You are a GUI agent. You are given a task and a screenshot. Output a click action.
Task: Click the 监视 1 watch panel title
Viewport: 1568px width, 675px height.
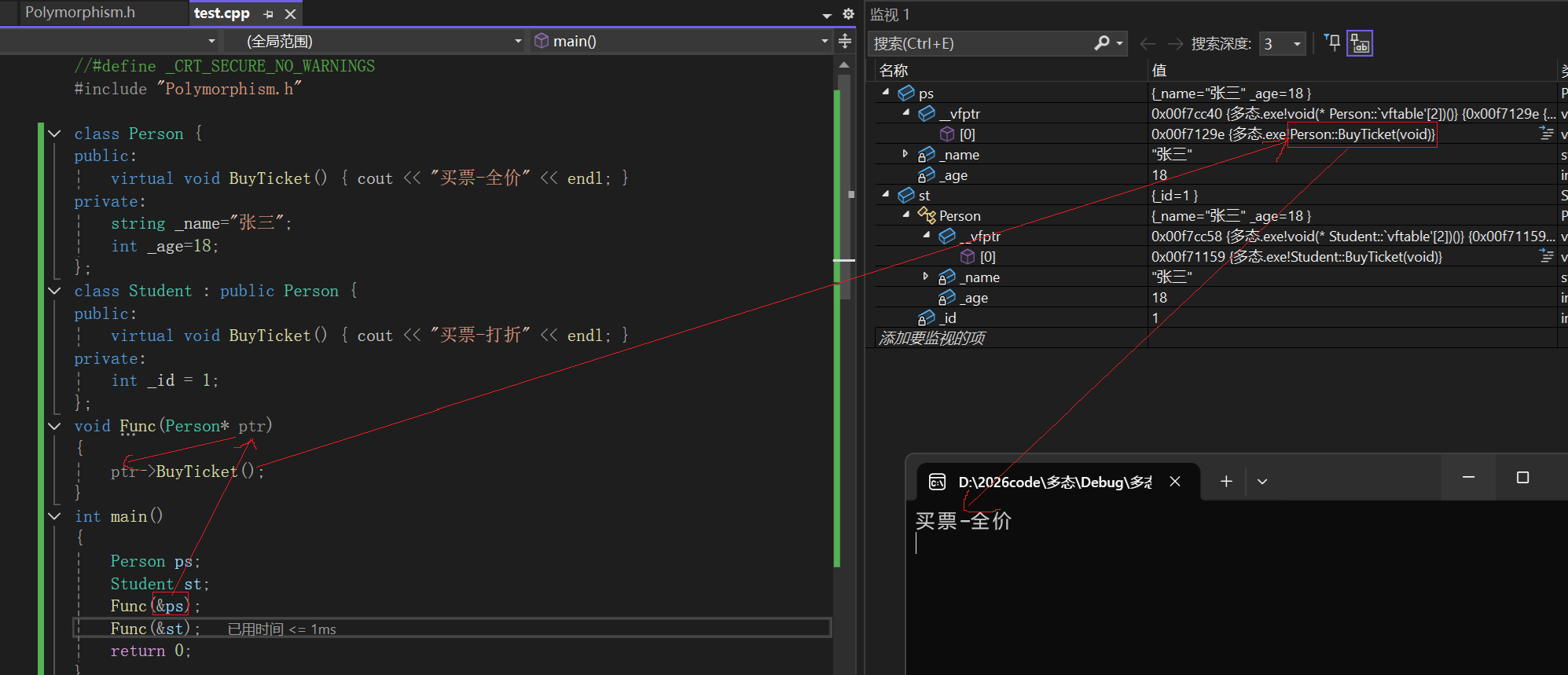tap(890, 14)
